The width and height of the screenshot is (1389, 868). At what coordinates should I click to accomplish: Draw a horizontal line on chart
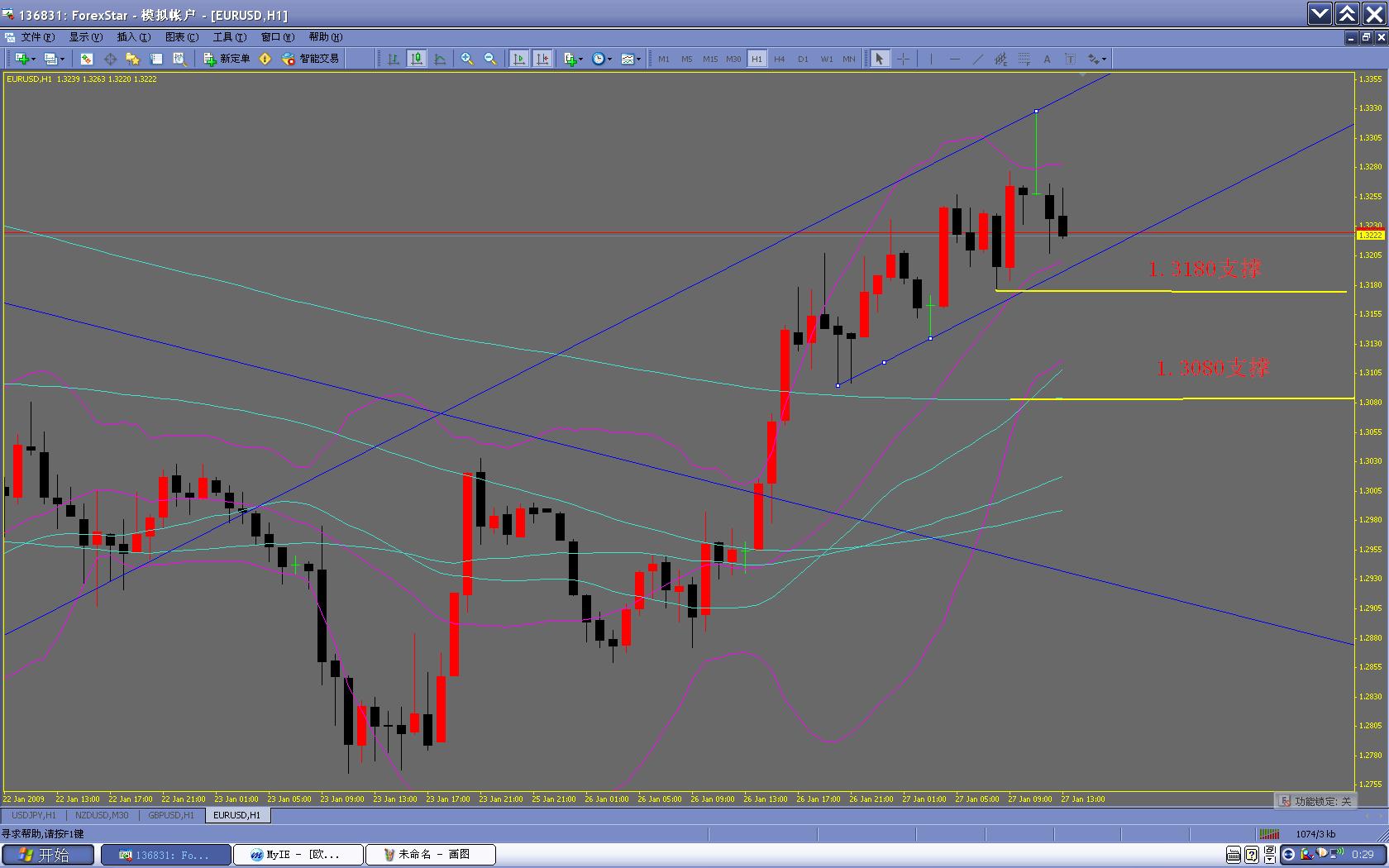click(x=955, y=59)
